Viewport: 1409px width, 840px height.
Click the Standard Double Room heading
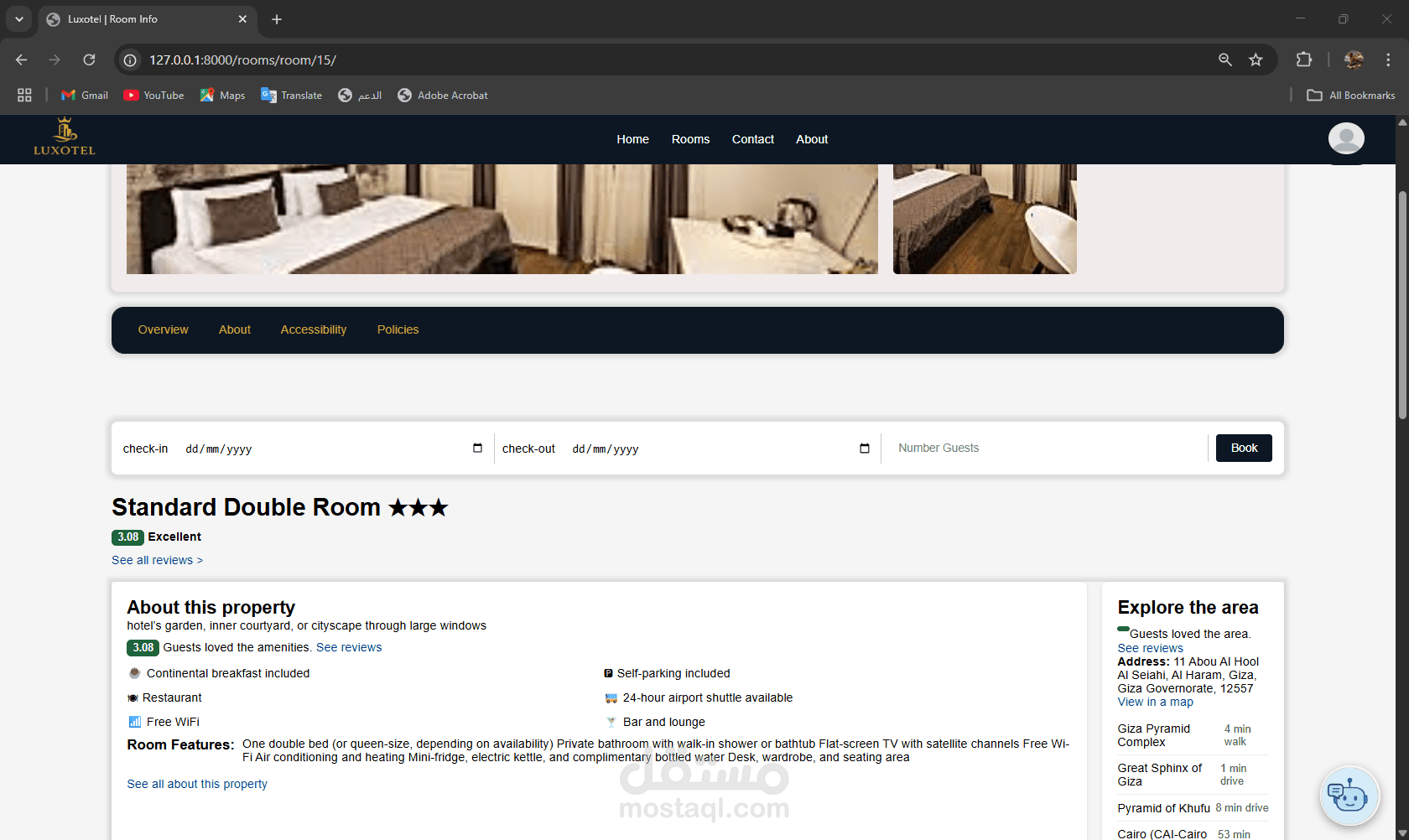click(280, 507)
